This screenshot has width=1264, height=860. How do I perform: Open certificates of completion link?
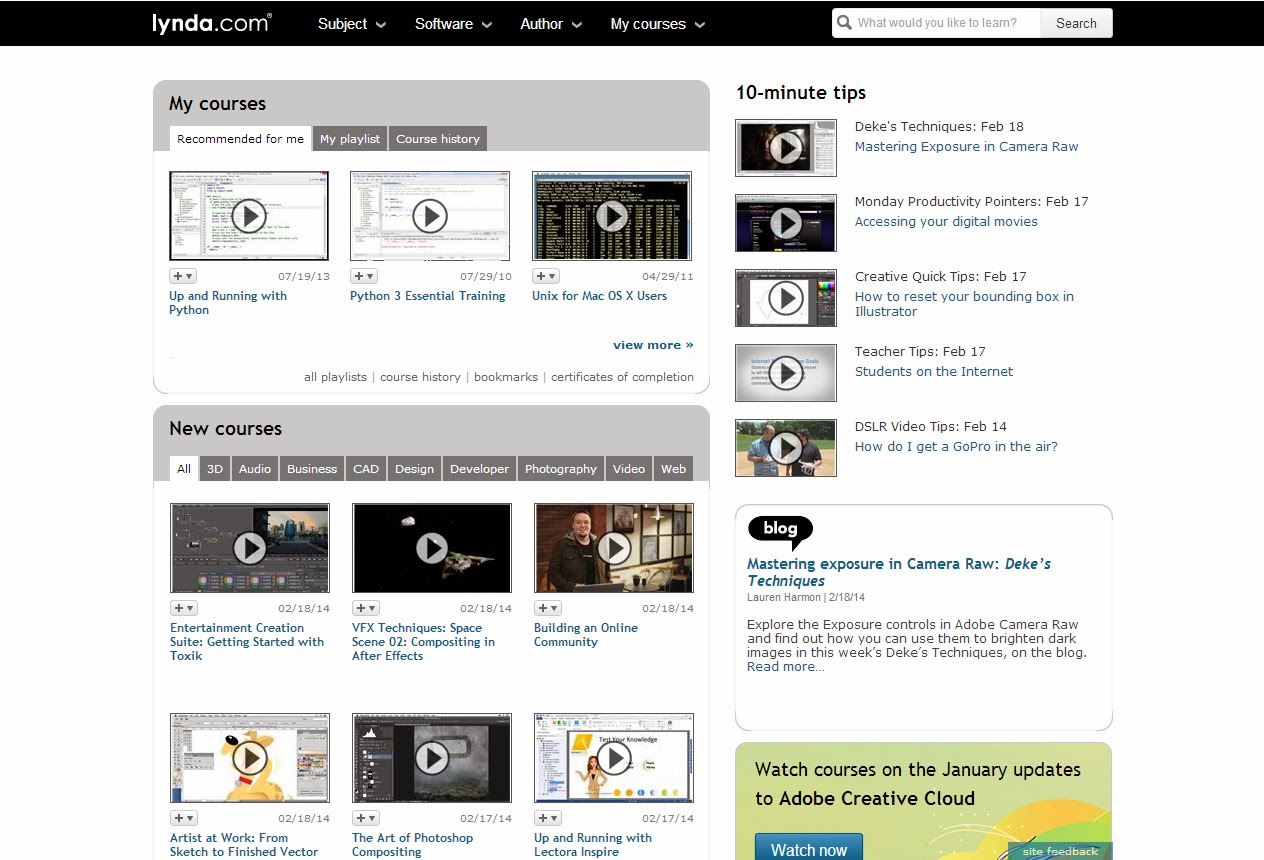622,377
